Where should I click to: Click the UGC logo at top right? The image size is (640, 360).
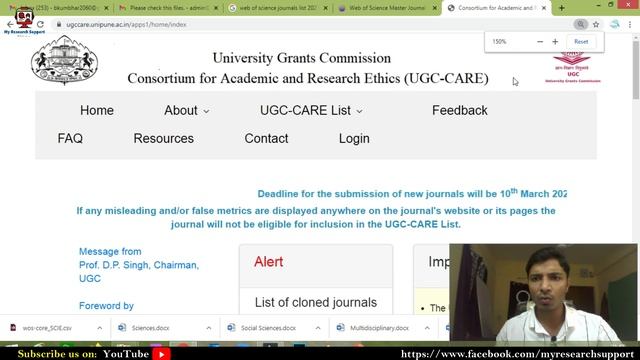(573, 67)
